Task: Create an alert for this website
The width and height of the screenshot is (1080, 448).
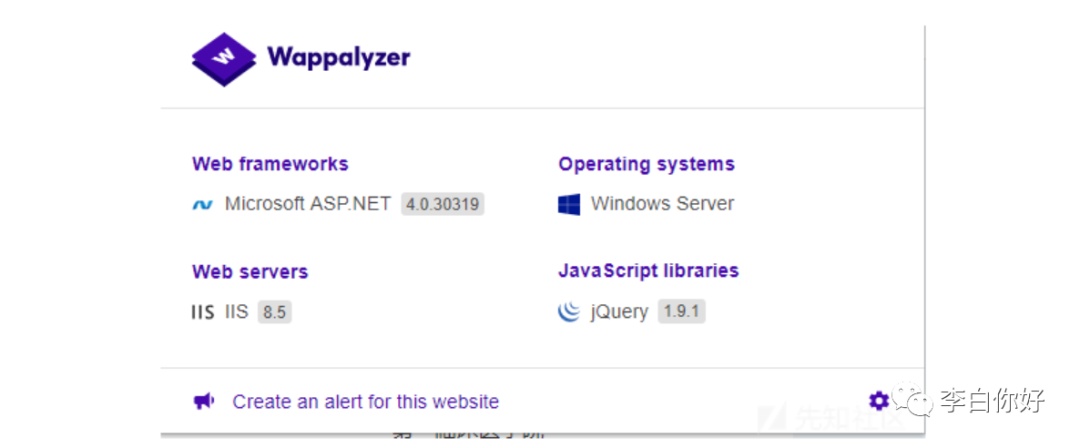Action: point(366,402)
